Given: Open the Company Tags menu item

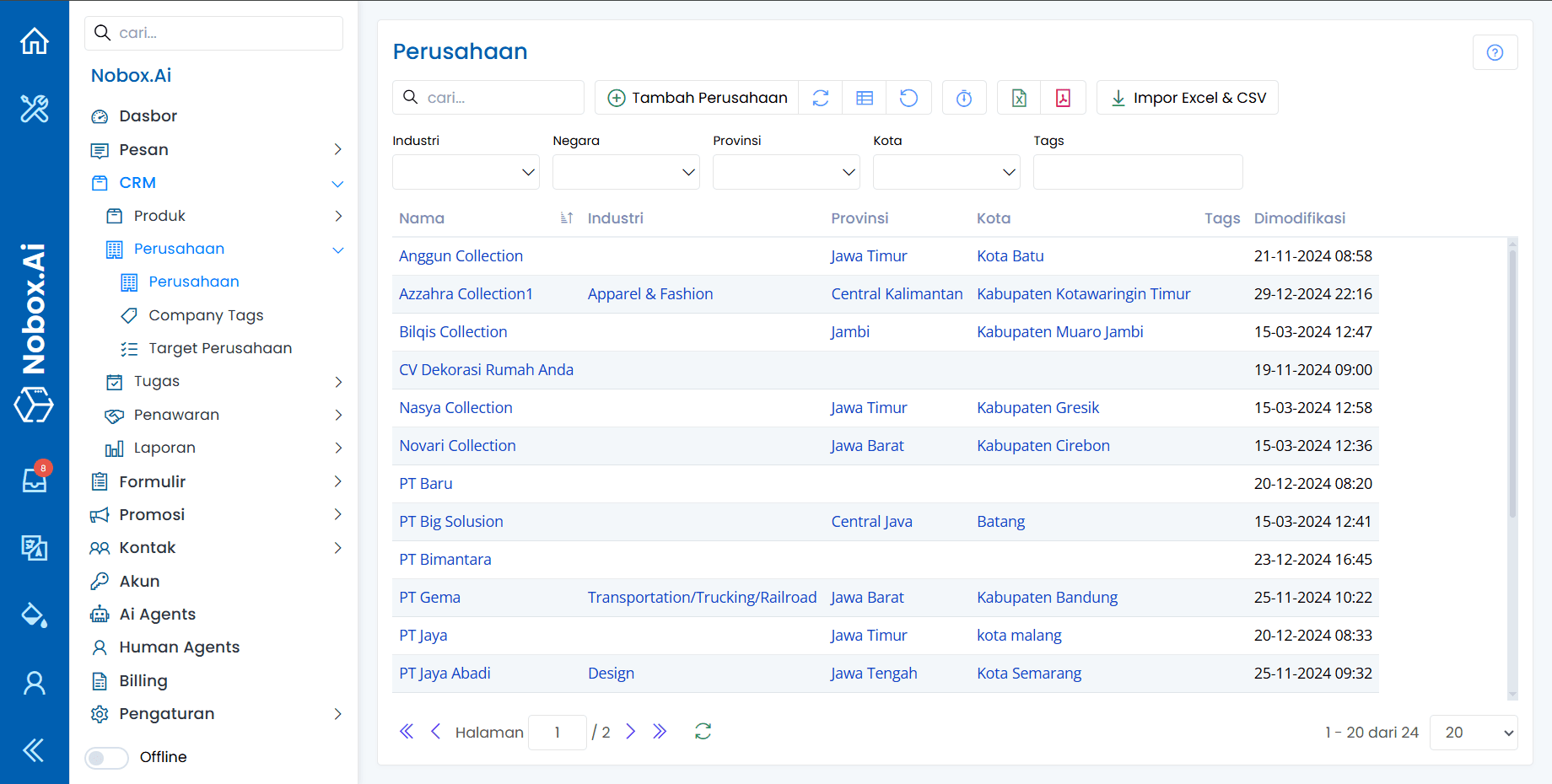Looking at the screenshot, I should click(x=205, y=315).
